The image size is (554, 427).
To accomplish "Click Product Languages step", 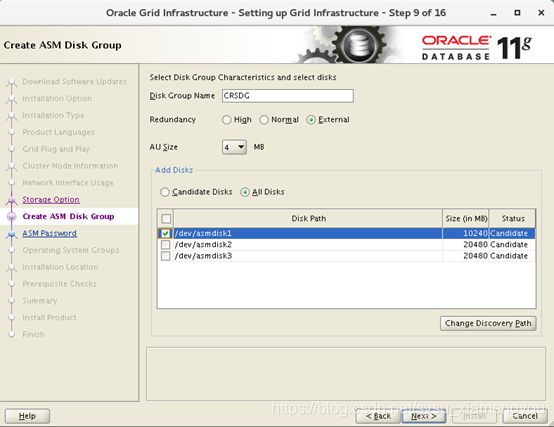I will pyautogui.click(x=58, y=132).
